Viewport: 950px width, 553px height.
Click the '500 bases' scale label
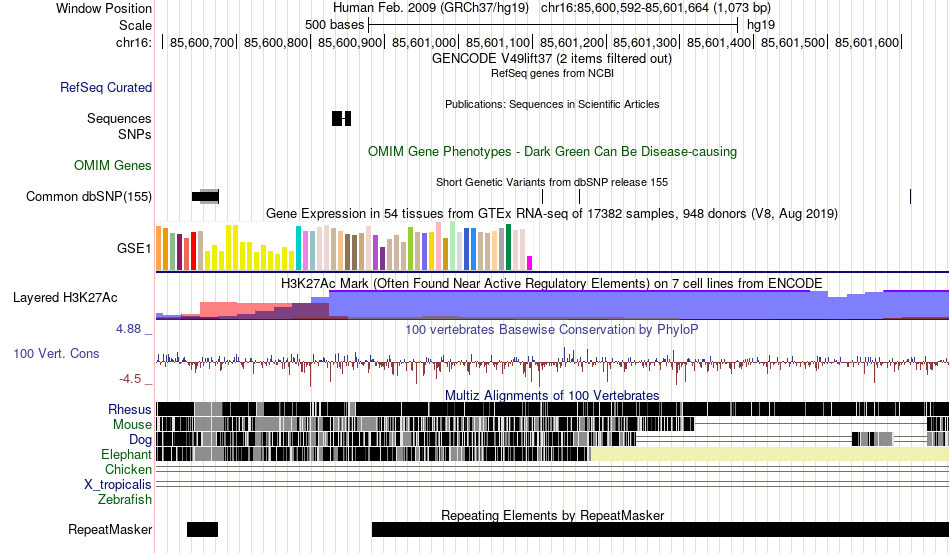tap(334, 25)
